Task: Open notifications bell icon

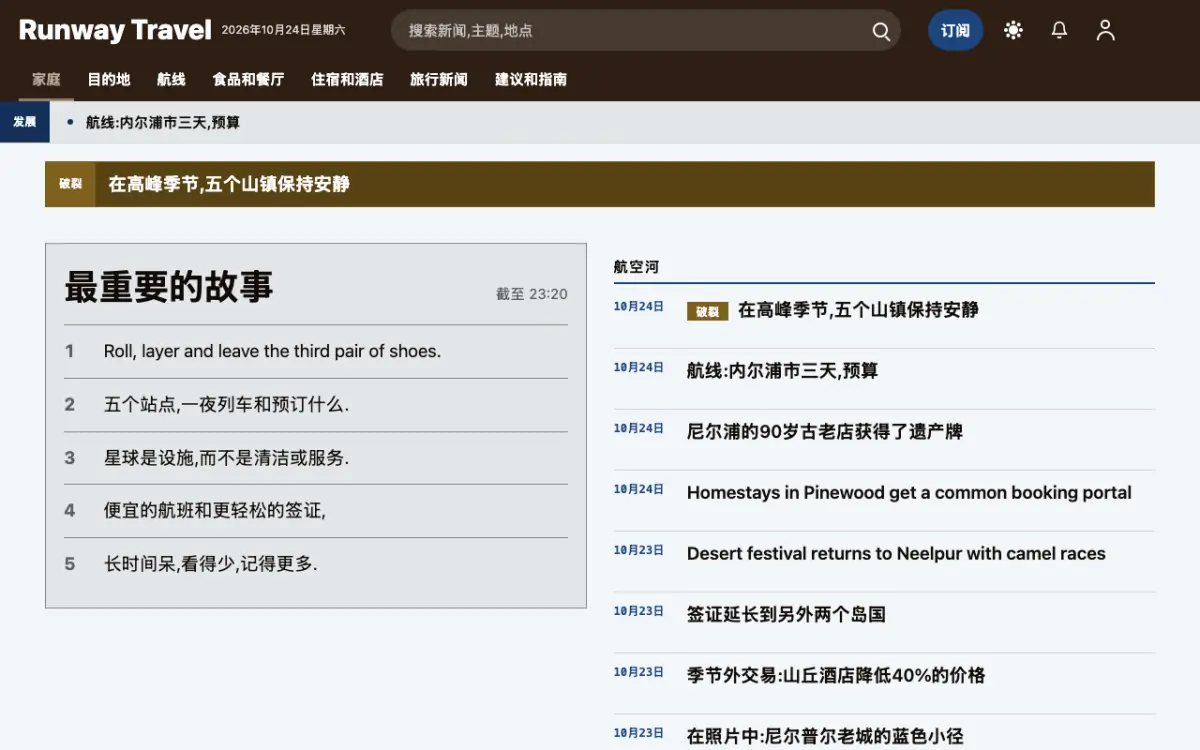Action: point(1059,30)
